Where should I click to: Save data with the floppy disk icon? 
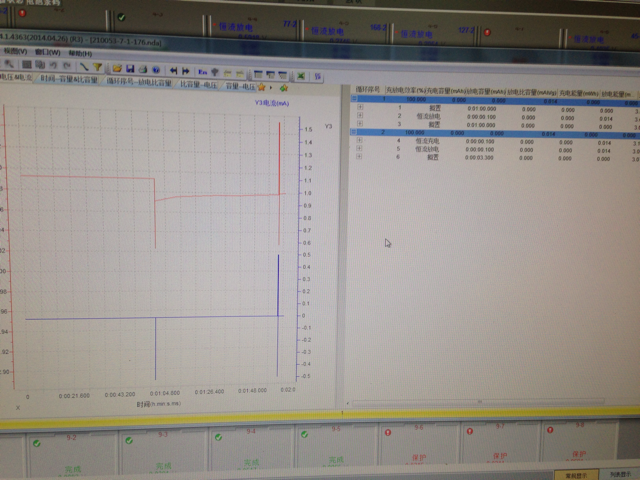click(x=130, y=69)
